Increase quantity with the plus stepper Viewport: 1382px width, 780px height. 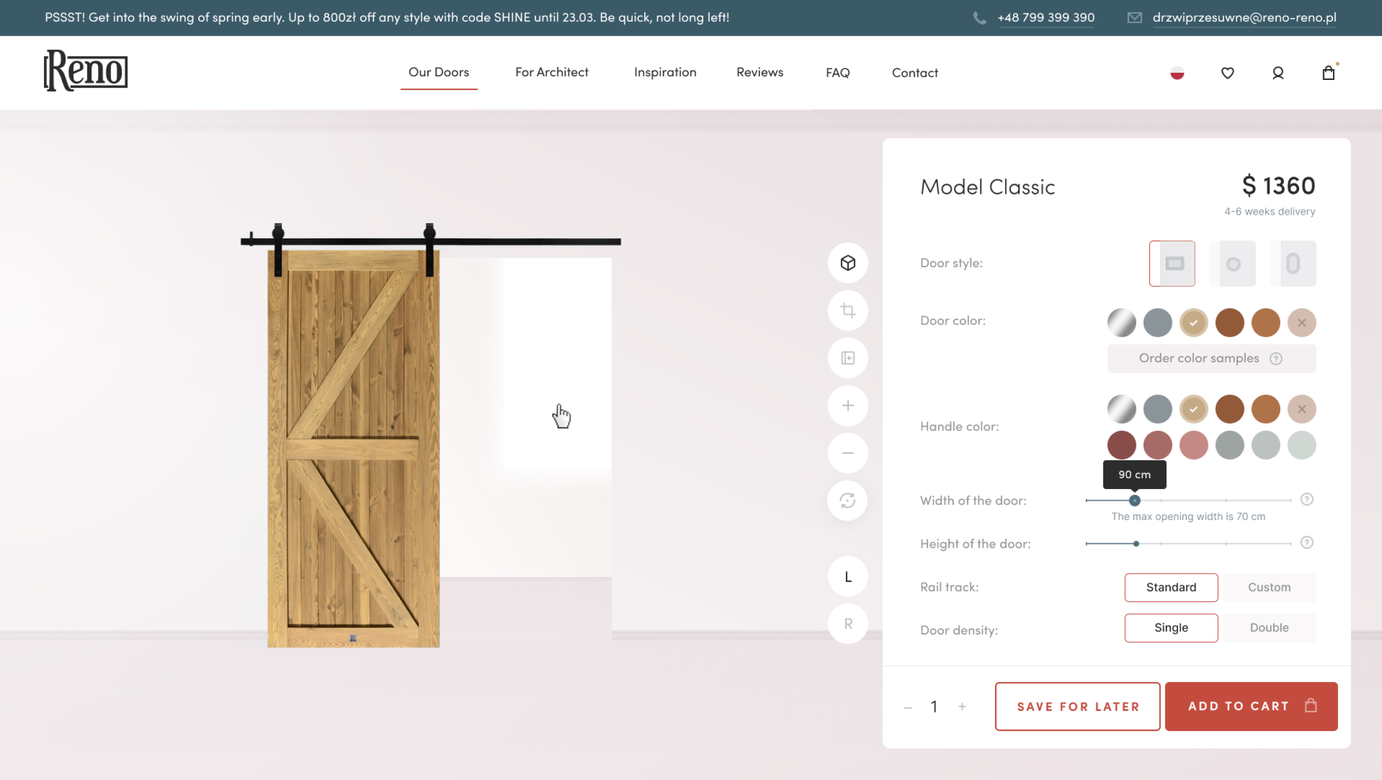click(962, 707)
